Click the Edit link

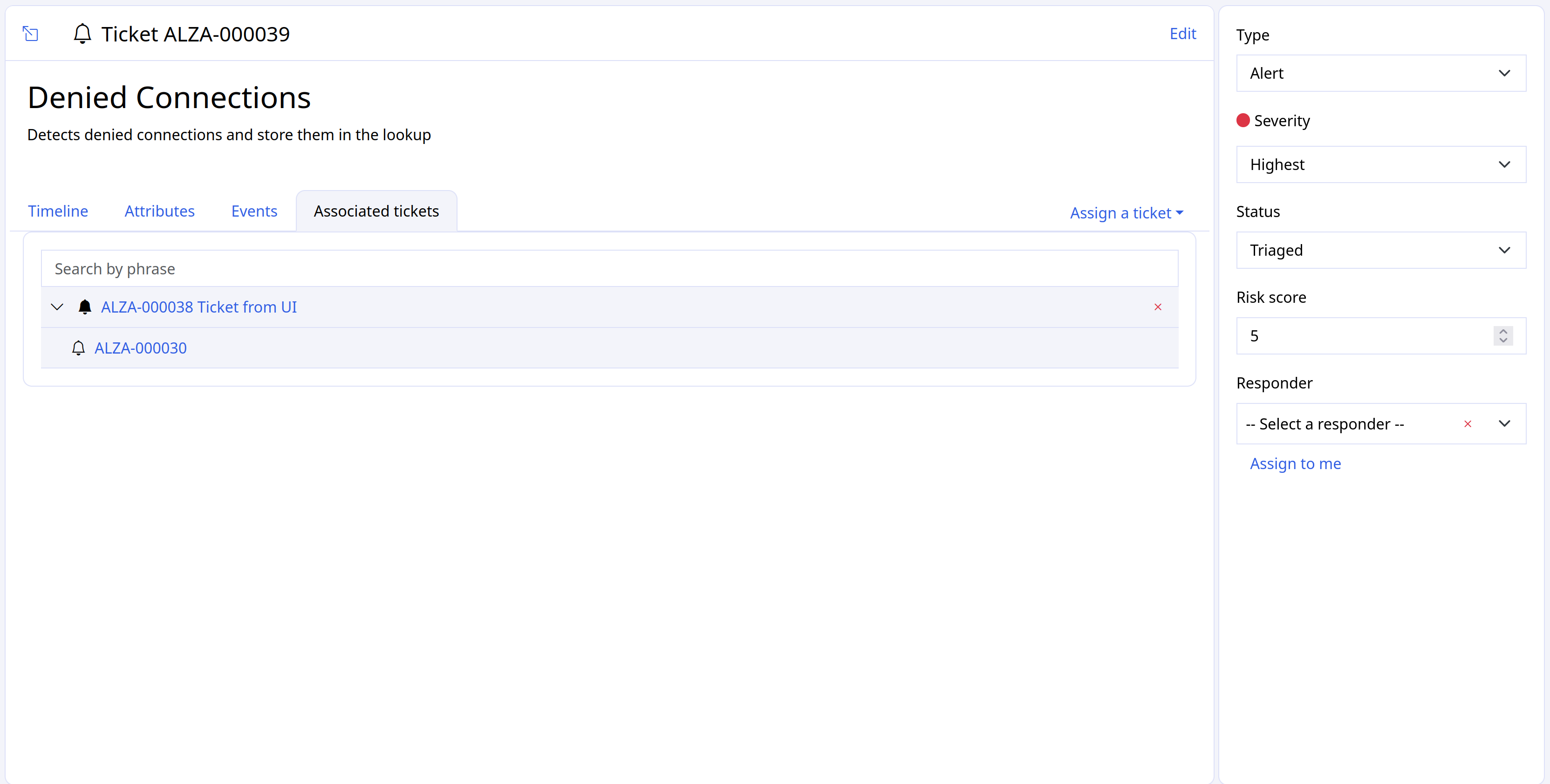point(1182,34)
